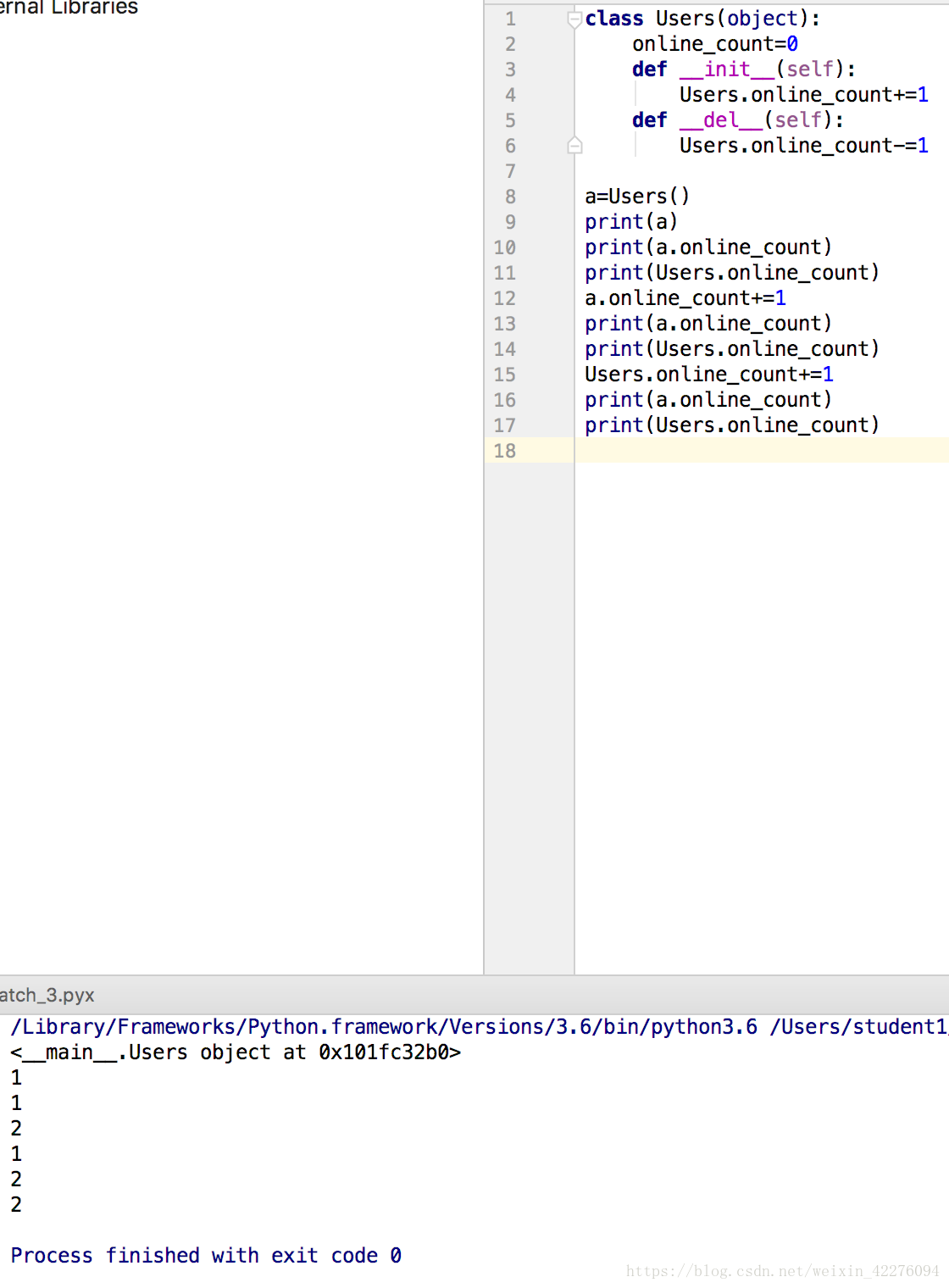The image size is (949, 1288).
Task: Click 'def __init__(self):' code line
Action: point(744,69)
